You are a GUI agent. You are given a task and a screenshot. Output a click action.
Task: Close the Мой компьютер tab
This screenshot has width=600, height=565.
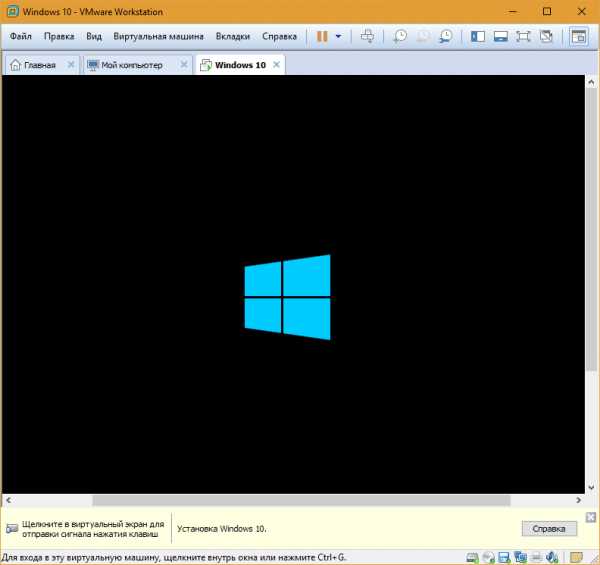pyautogui.click(x=184, y=65)
